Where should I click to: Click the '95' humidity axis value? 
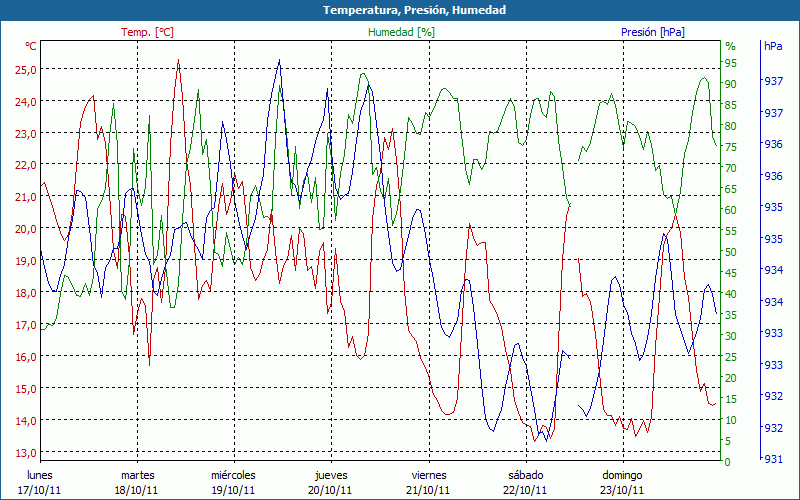(730, 63)
